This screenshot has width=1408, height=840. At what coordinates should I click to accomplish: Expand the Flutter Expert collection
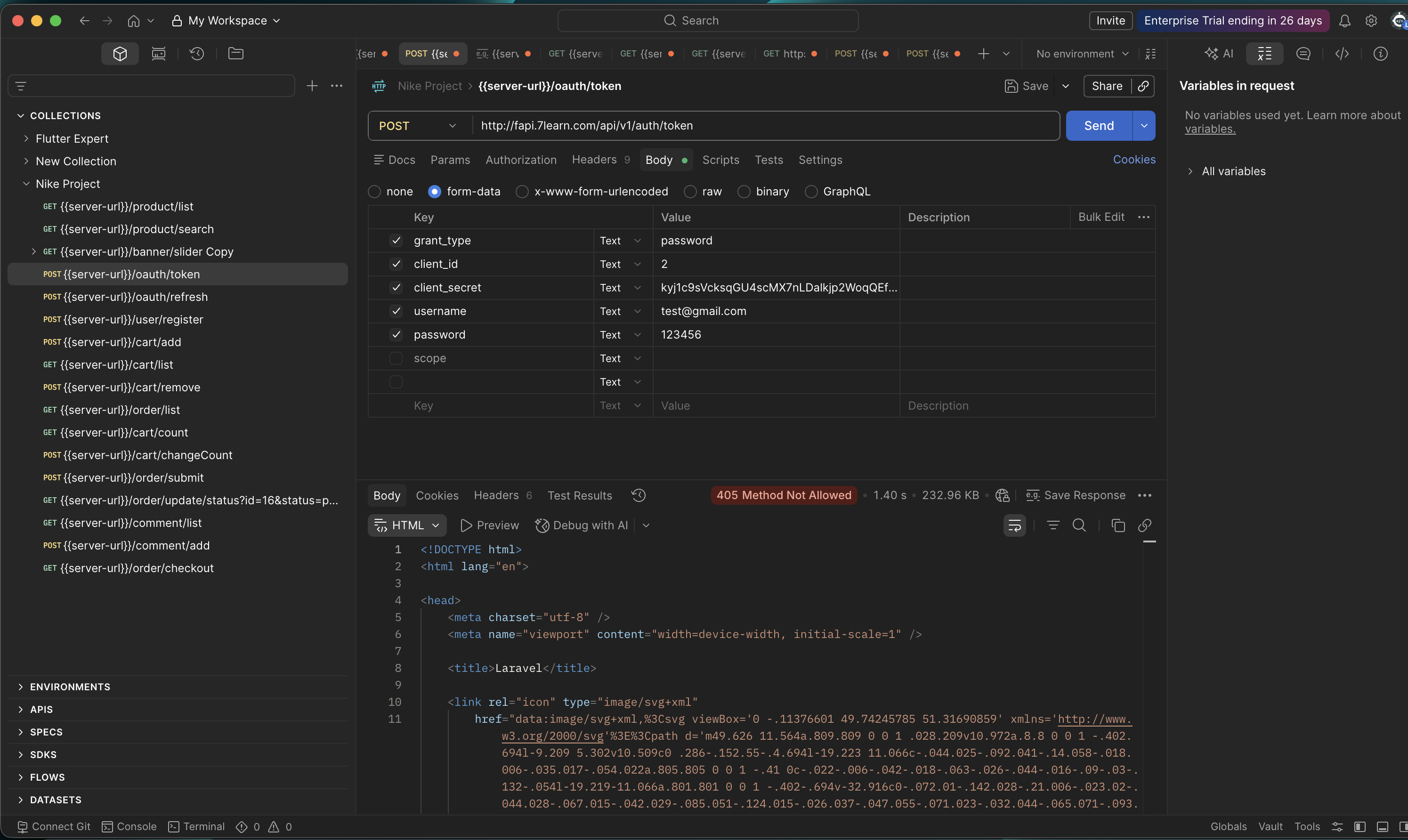point(26,139)
